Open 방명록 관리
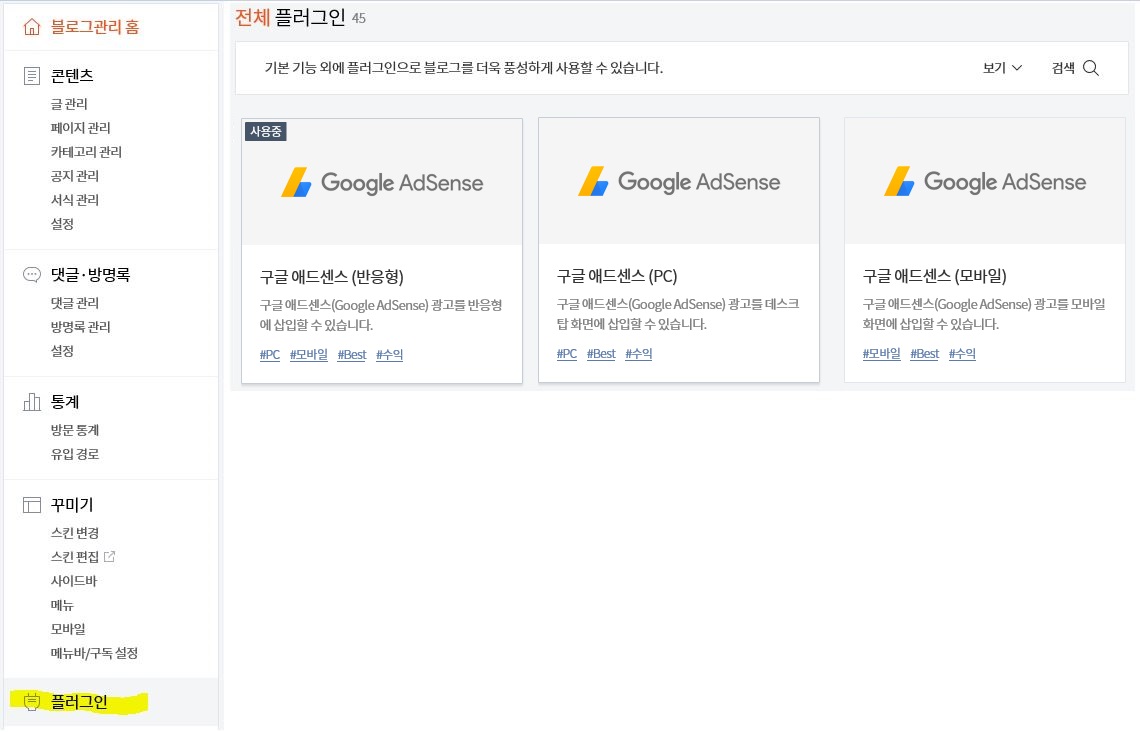Image resolution: width=1140 pixels, height=732 pixels. pyautogui.click(x=81, y=327)
